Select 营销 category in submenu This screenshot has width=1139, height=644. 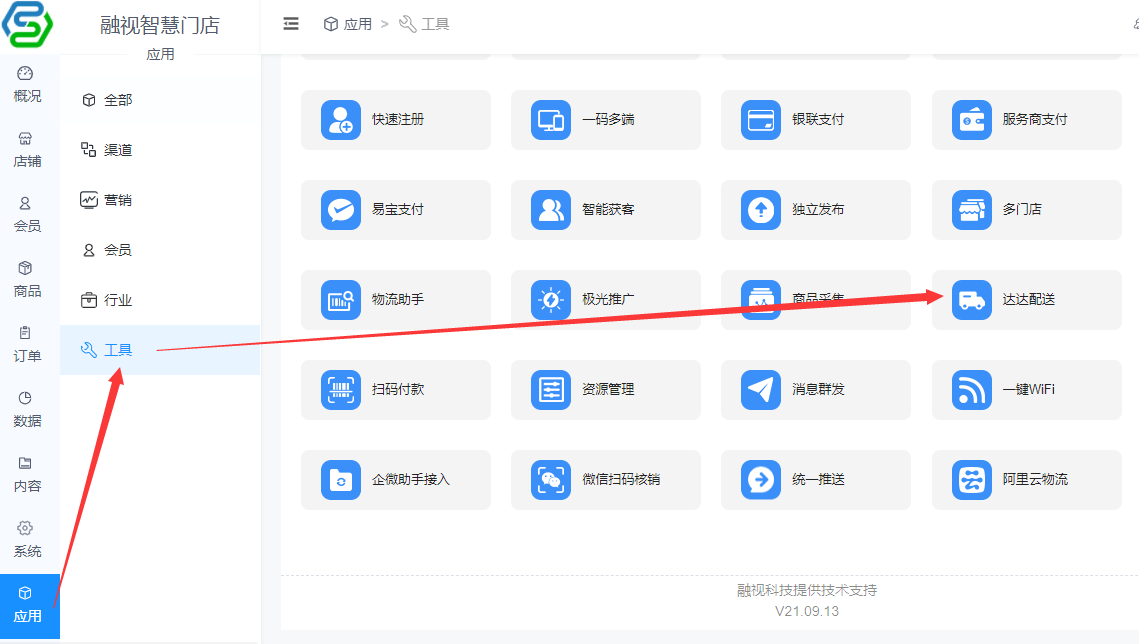[x=160, y=200]
